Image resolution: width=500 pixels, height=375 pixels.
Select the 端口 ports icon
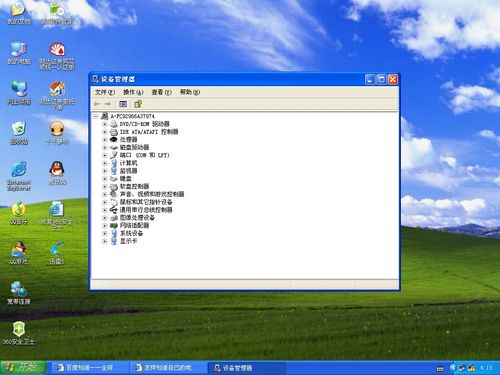(x=114, y=155)
